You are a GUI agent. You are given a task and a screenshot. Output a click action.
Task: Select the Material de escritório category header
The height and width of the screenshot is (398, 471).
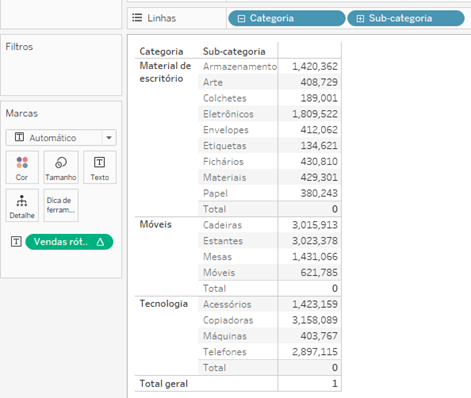coord(165,72)
